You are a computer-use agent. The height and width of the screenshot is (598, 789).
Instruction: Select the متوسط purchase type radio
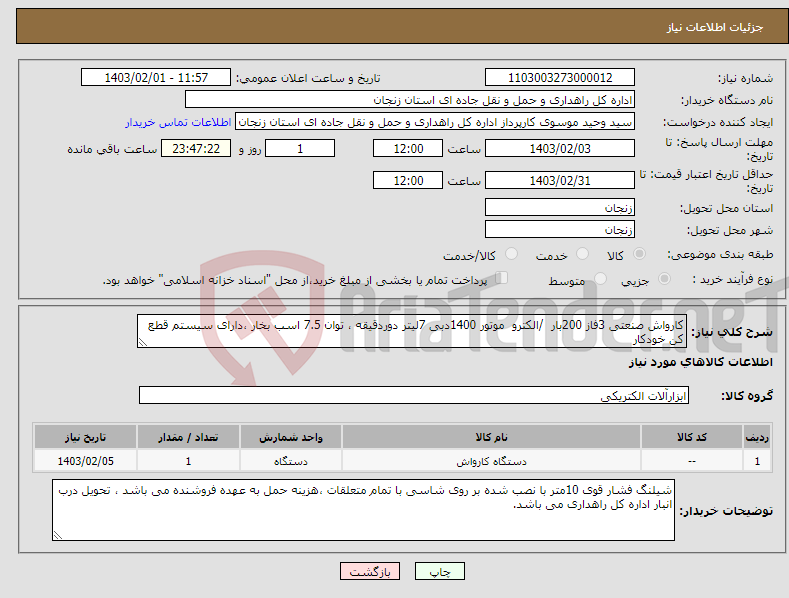(x=600, y=278)
